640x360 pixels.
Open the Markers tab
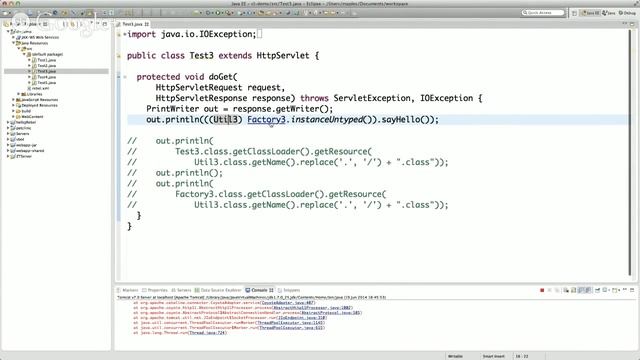point(127,290)
